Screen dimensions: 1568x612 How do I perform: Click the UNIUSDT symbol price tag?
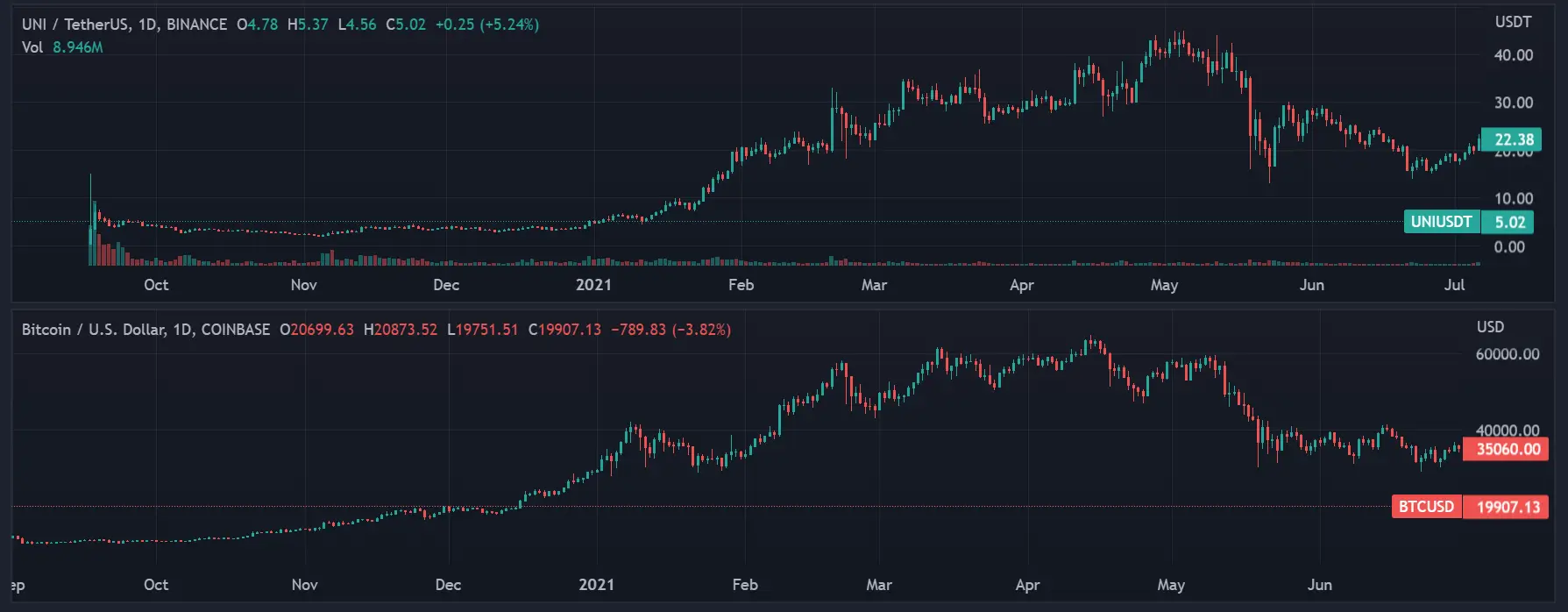point(1441,222)
